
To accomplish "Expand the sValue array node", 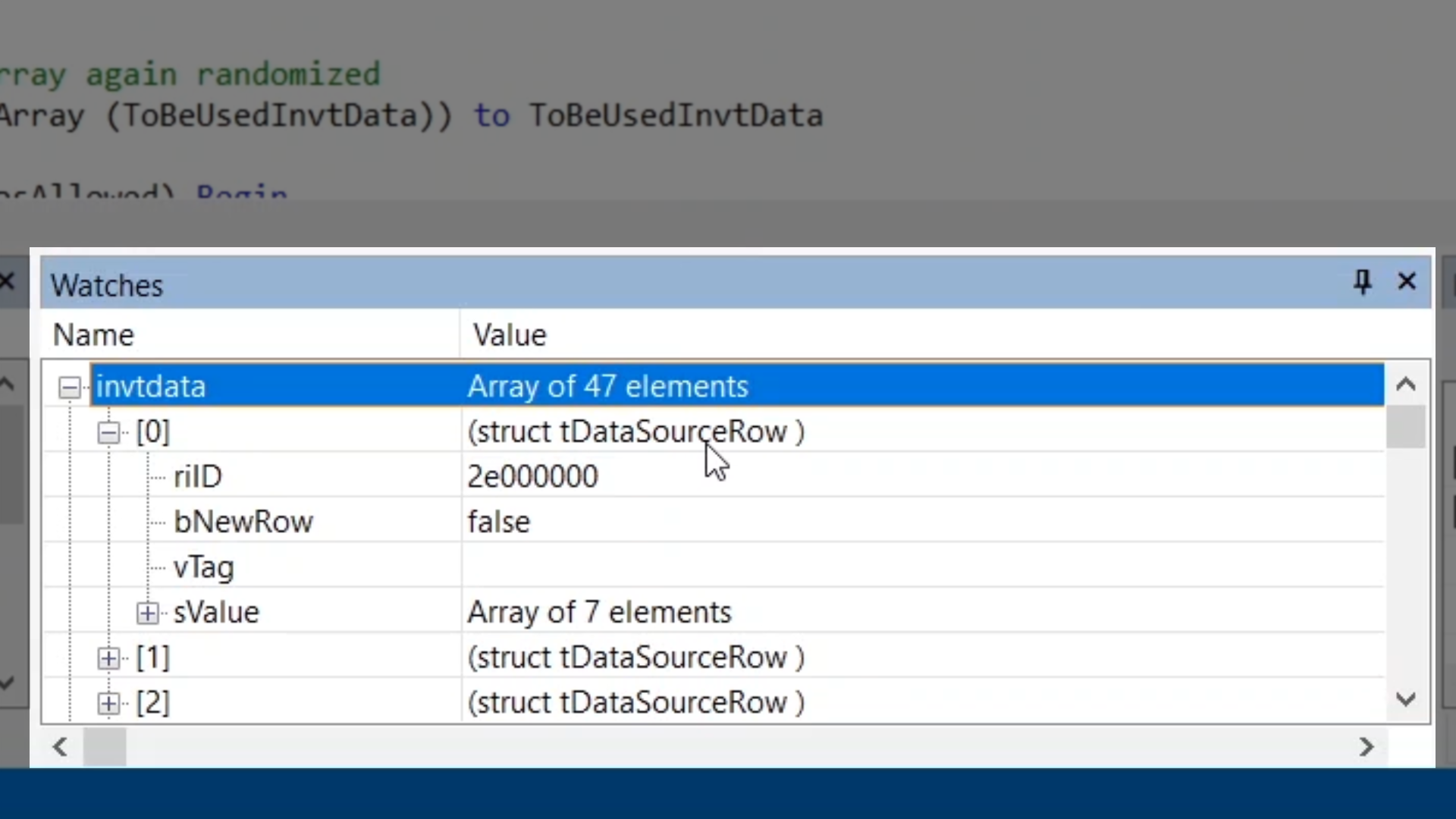I will point(148,613).
